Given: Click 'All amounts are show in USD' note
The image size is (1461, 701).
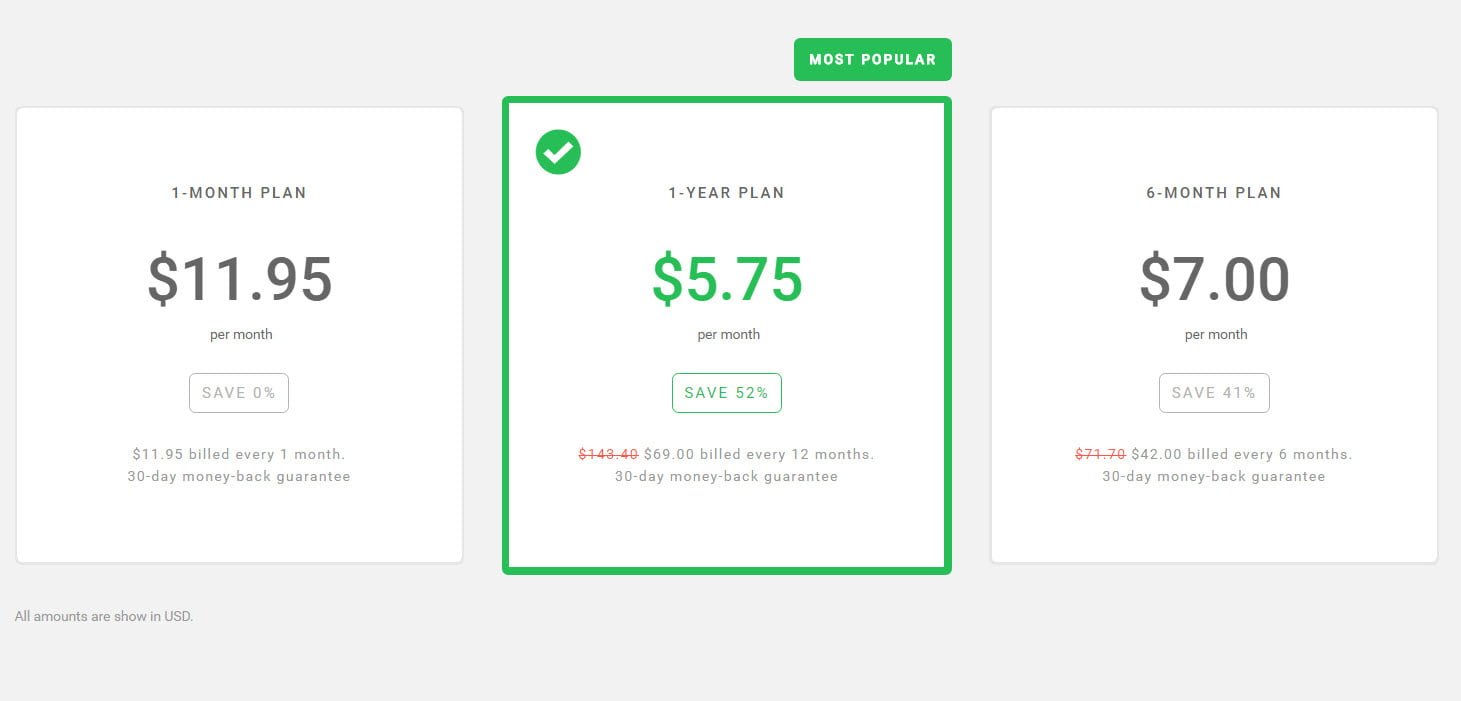Looking at the screenshot, I should [104, 616].
